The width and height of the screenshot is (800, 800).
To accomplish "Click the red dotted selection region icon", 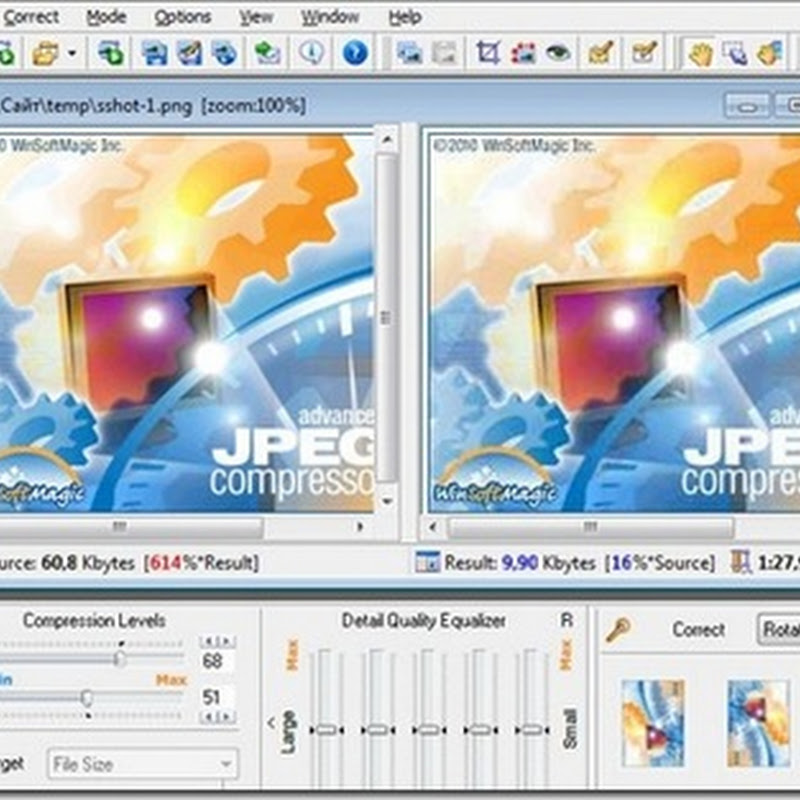I will point(523,53).
